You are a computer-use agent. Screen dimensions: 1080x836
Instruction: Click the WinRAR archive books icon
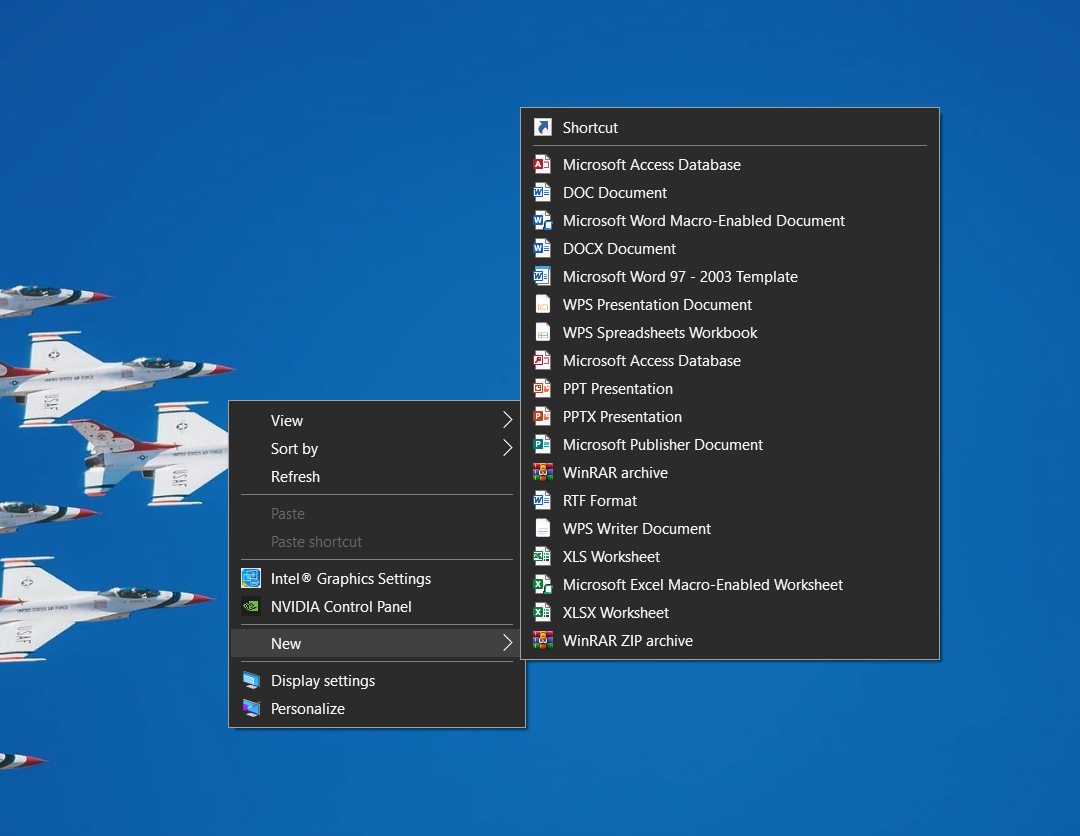click(543, 472)
